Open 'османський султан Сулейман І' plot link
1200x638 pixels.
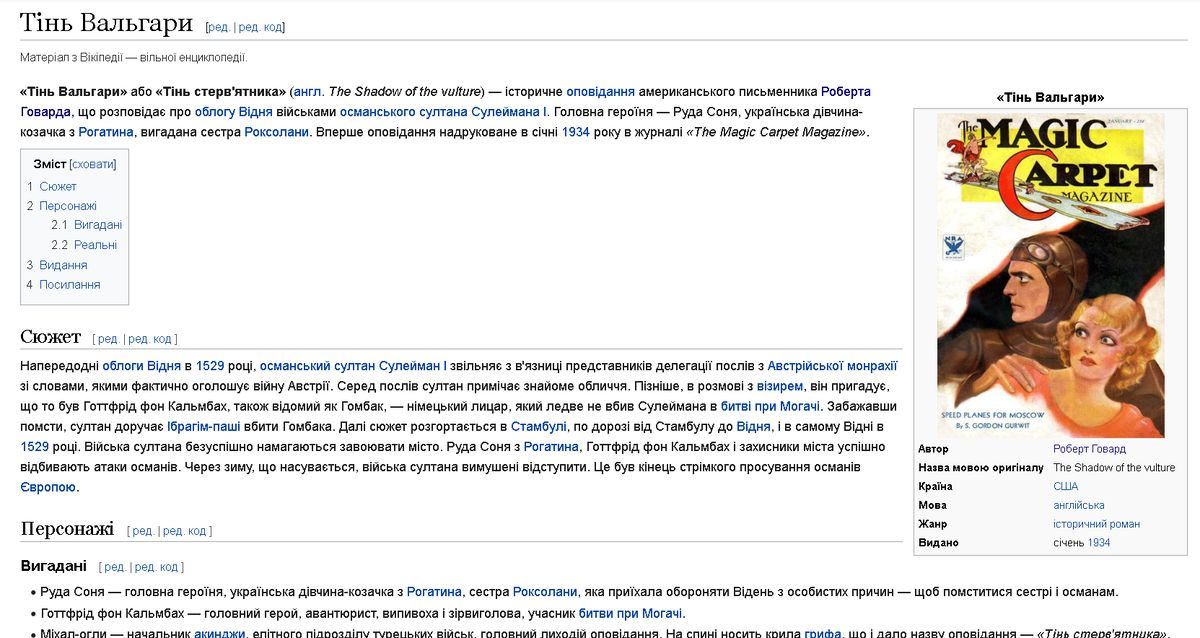353,366
